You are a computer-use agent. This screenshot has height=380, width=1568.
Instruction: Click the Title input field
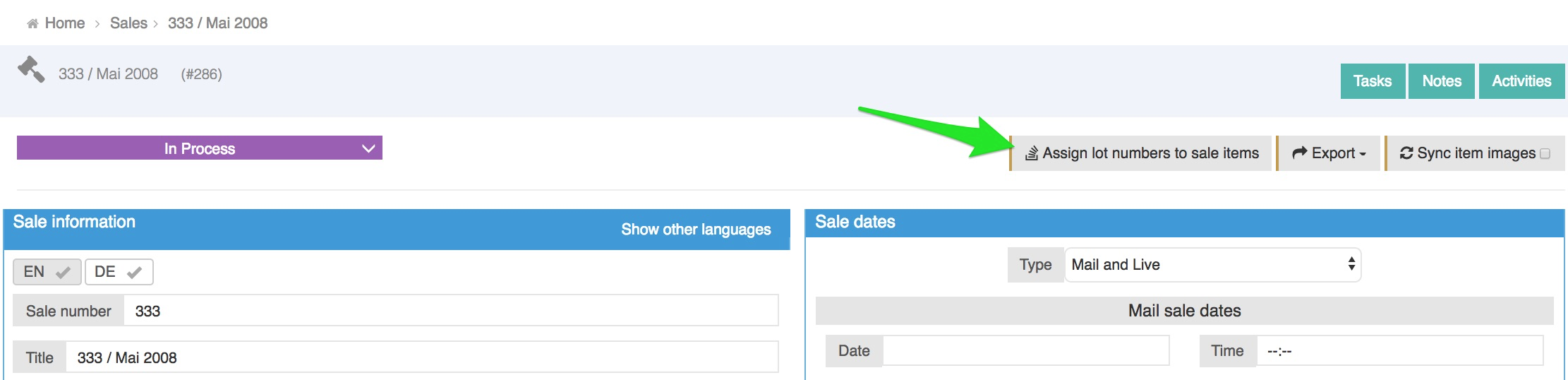(x=421, y=358)
